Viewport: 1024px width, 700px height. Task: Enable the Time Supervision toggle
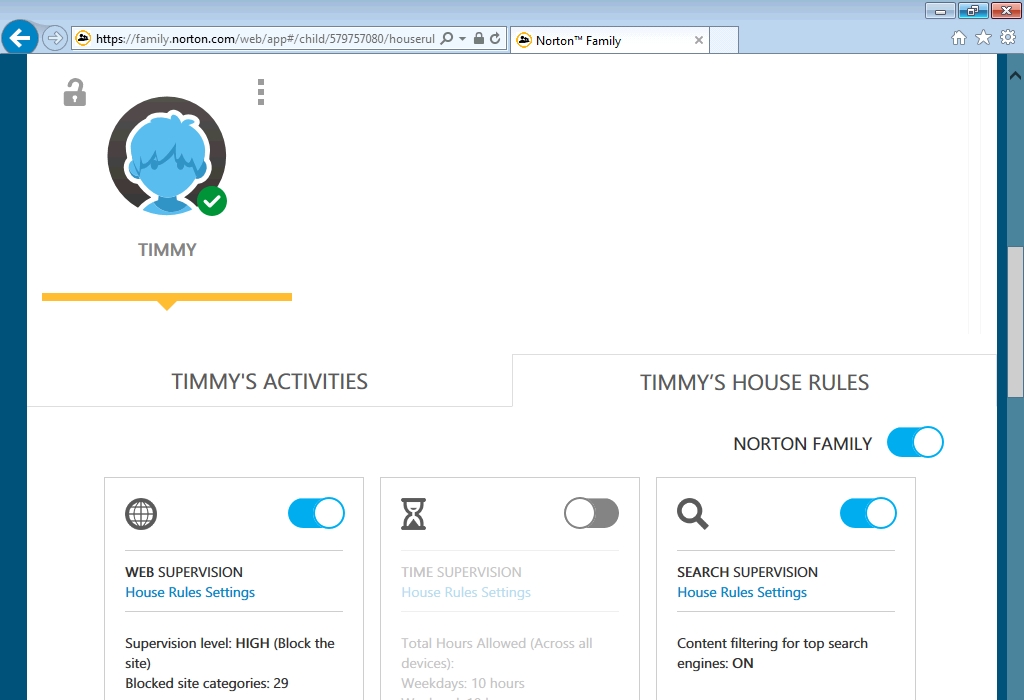[x=591, y=513]
